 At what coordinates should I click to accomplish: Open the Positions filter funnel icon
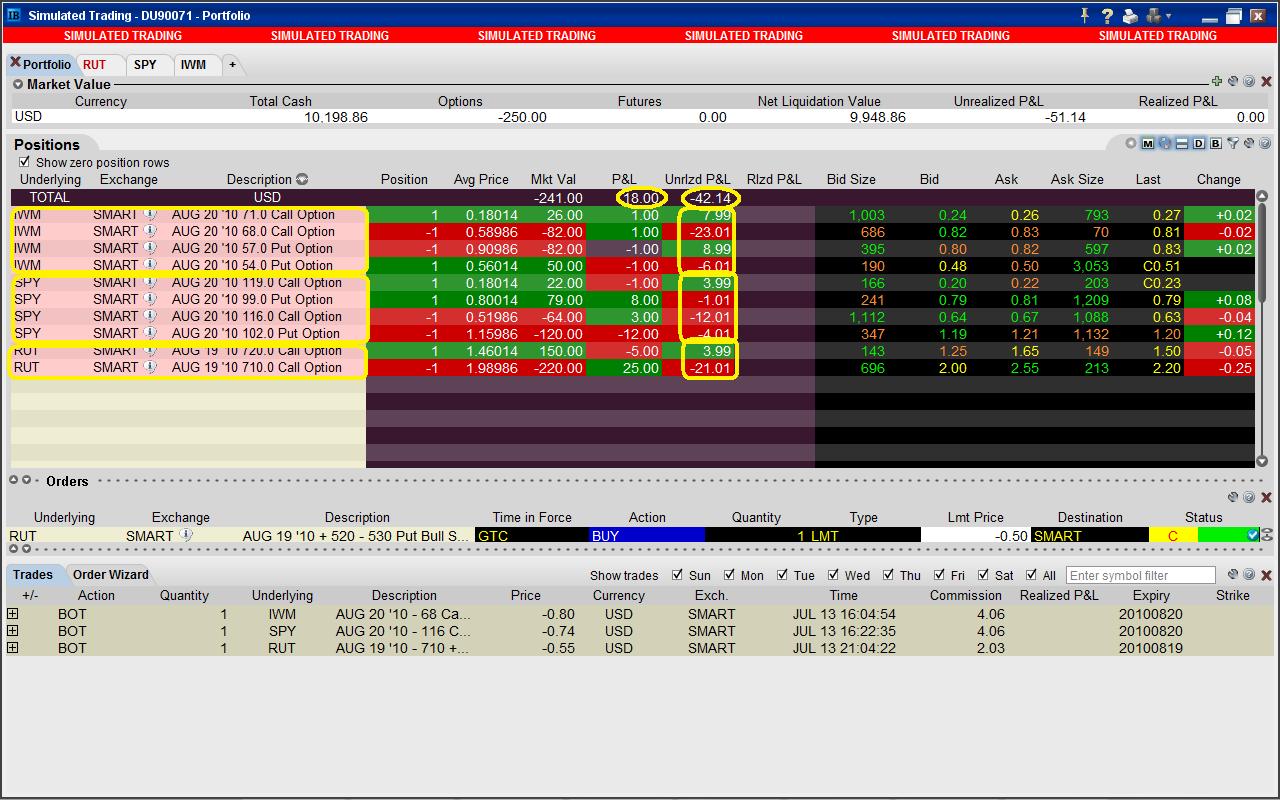coord(1233,144)
